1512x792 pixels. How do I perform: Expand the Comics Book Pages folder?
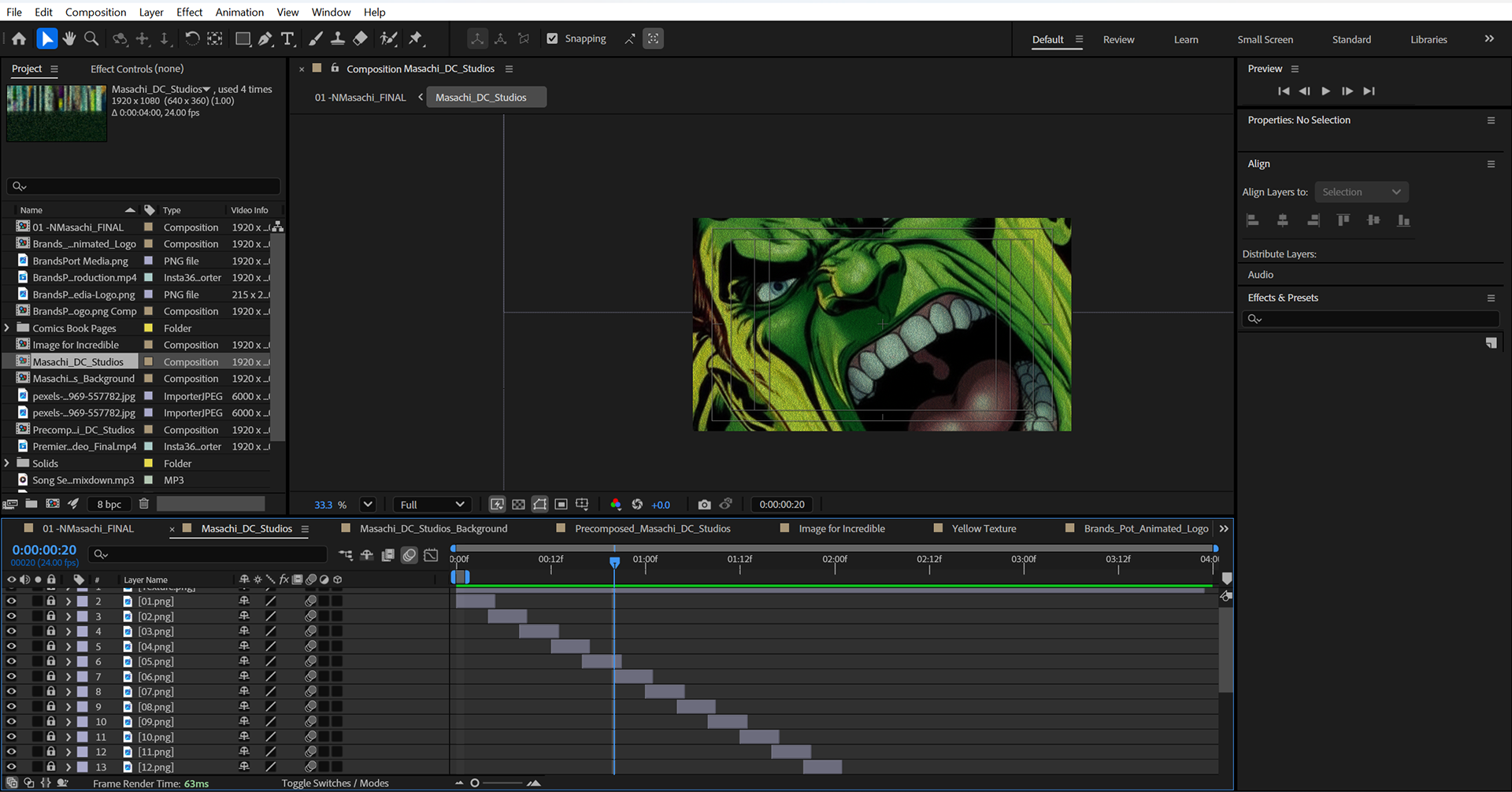click(7, 328)
